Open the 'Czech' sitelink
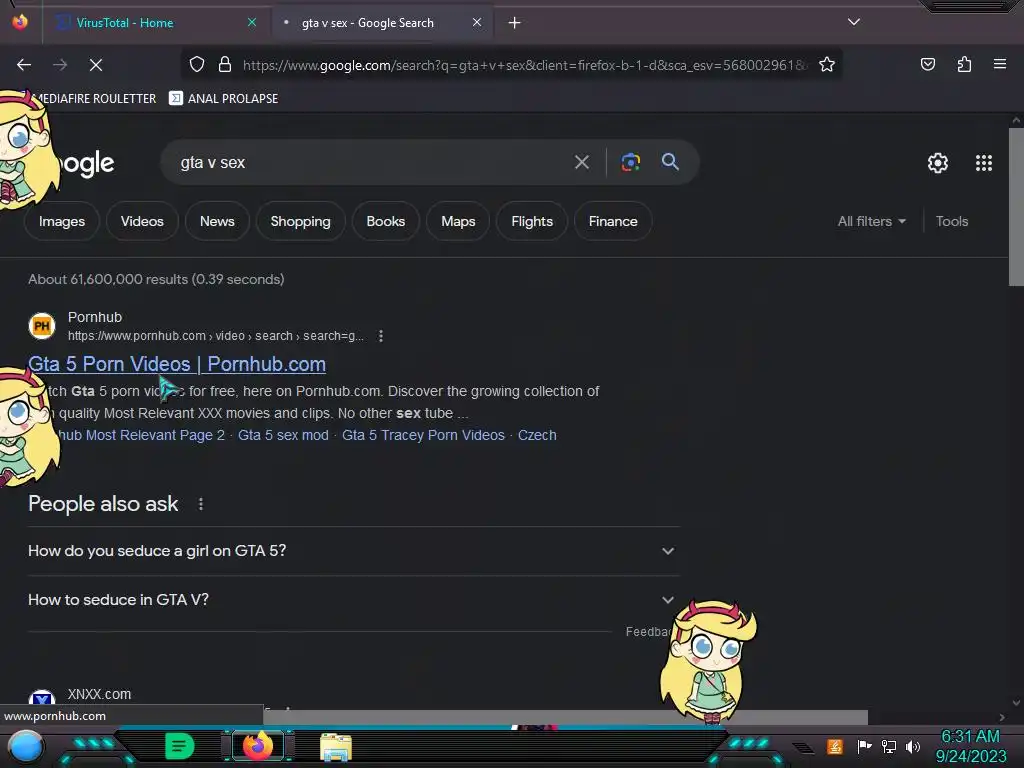The width and height of the screenshot is (1024, 768). click(x=537, y=436)
